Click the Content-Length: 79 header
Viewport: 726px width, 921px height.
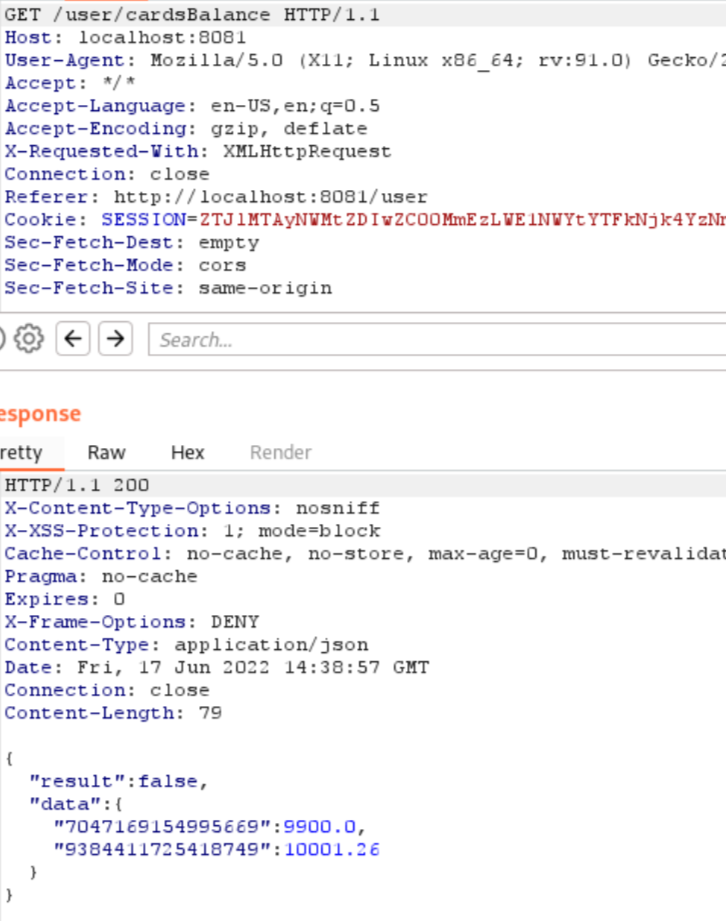113,712
